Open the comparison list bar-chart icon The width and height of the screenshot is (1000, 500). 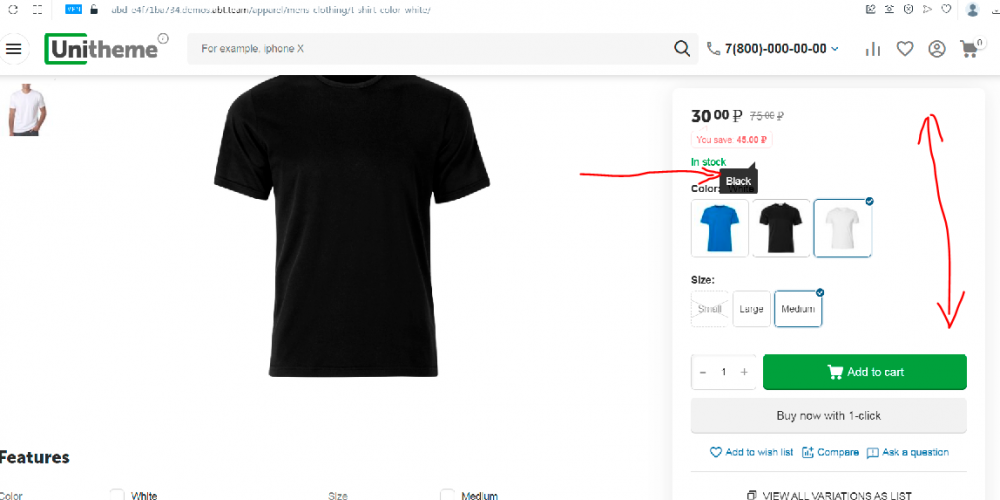pyautogui.click(x=872, y=49)
